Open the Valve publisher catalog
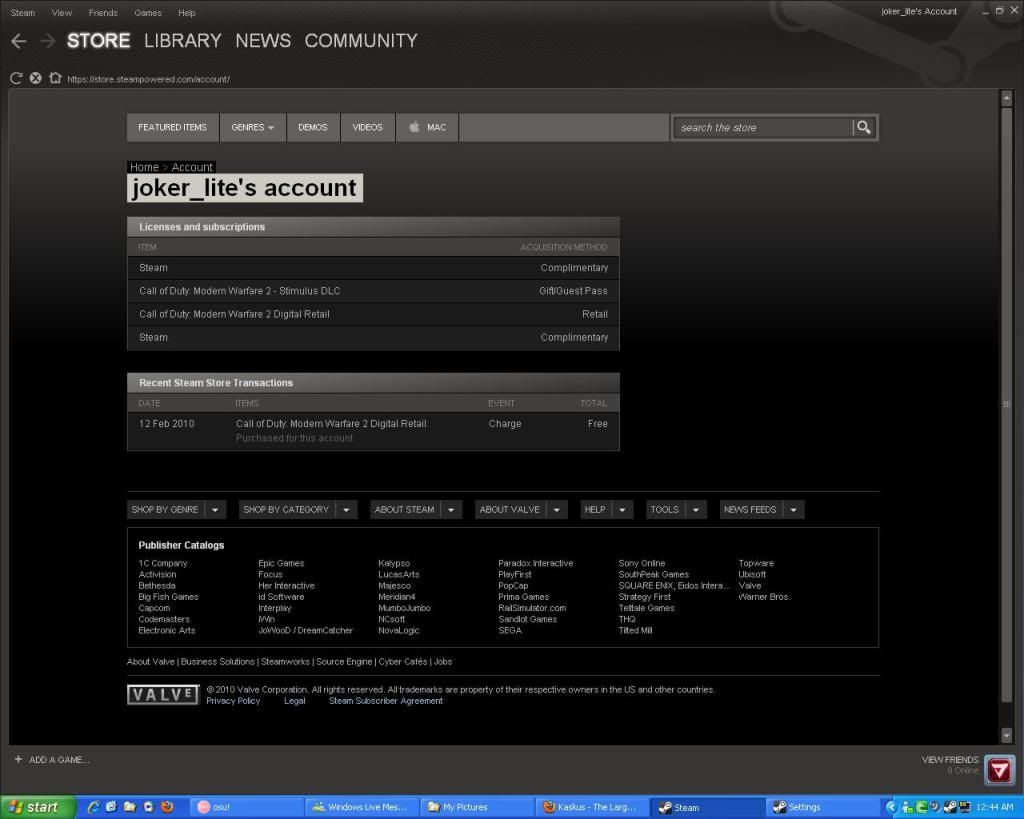This screenshot has width=1024, height=819. coord(750,585)
